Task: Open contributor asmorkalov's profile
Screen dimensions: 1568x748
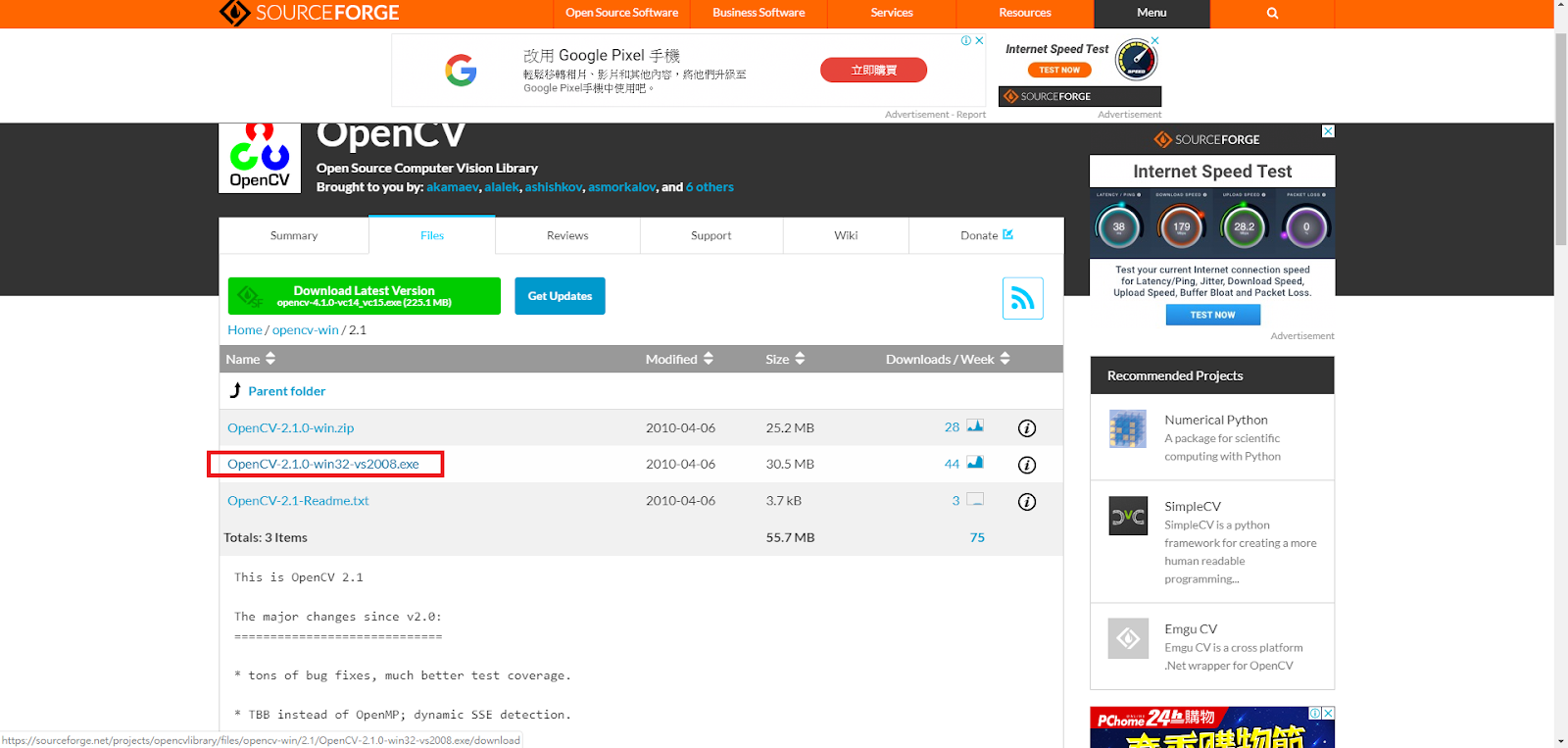Action: 622,187
